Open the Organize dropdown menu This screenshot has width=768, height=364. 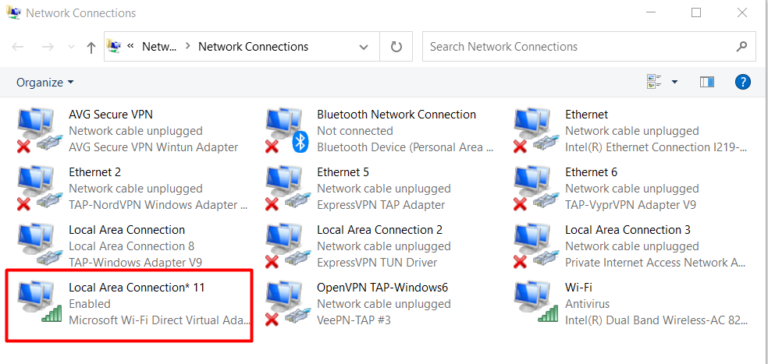coord(45,82)
